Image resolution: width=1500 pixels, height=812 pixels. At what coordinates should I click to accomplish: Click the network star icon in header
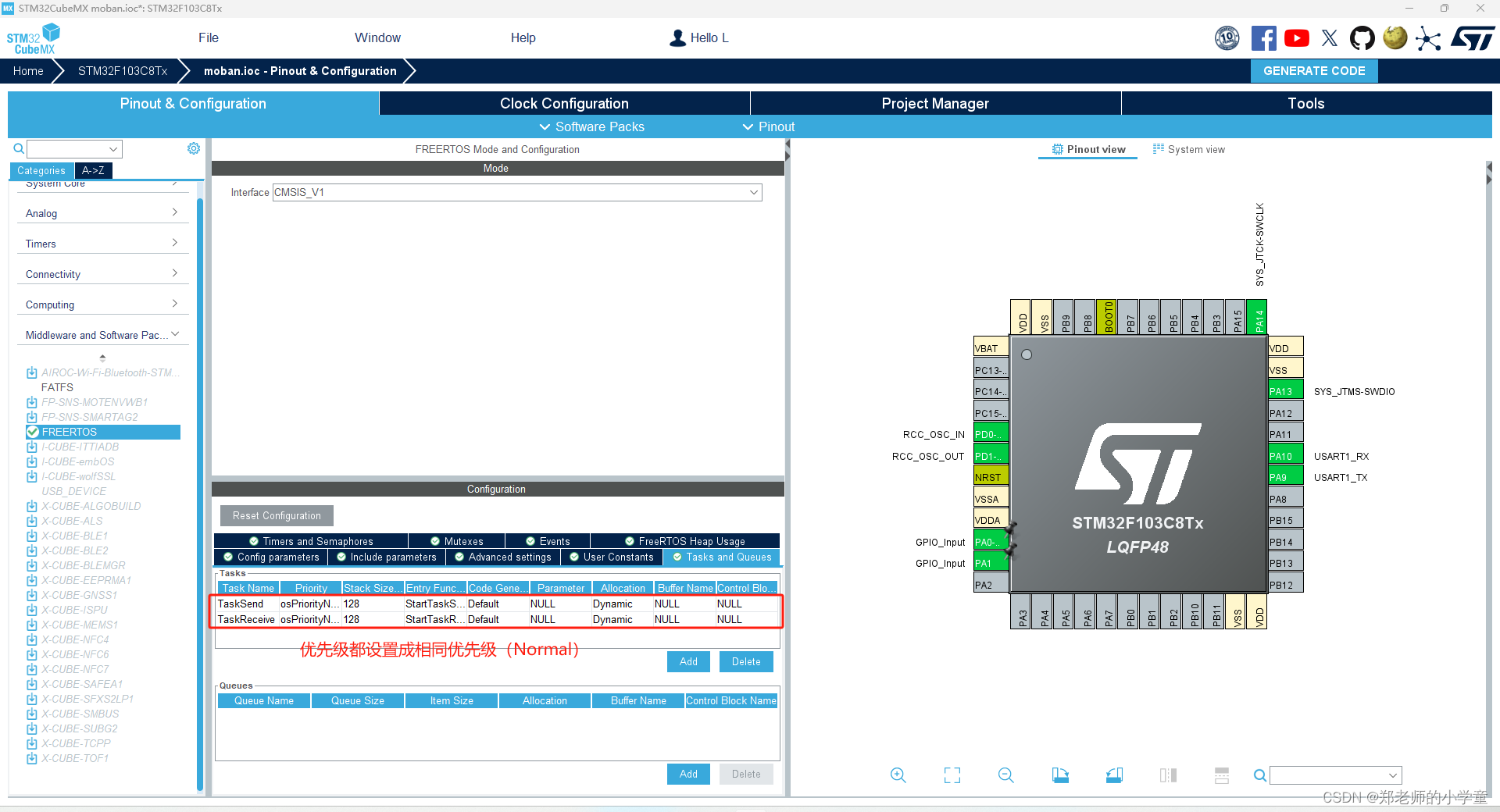[1428, 38]
